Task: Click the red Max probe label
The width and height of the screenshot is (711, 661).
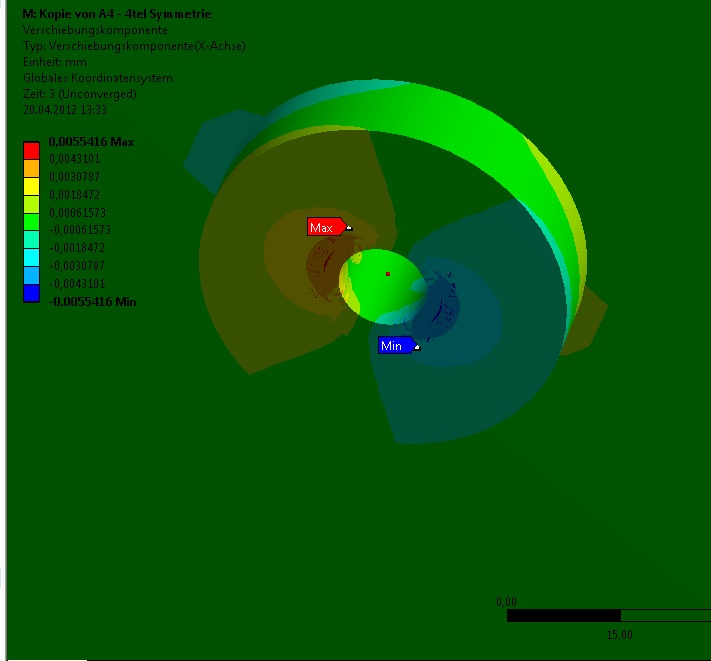Action: point(327,227)
